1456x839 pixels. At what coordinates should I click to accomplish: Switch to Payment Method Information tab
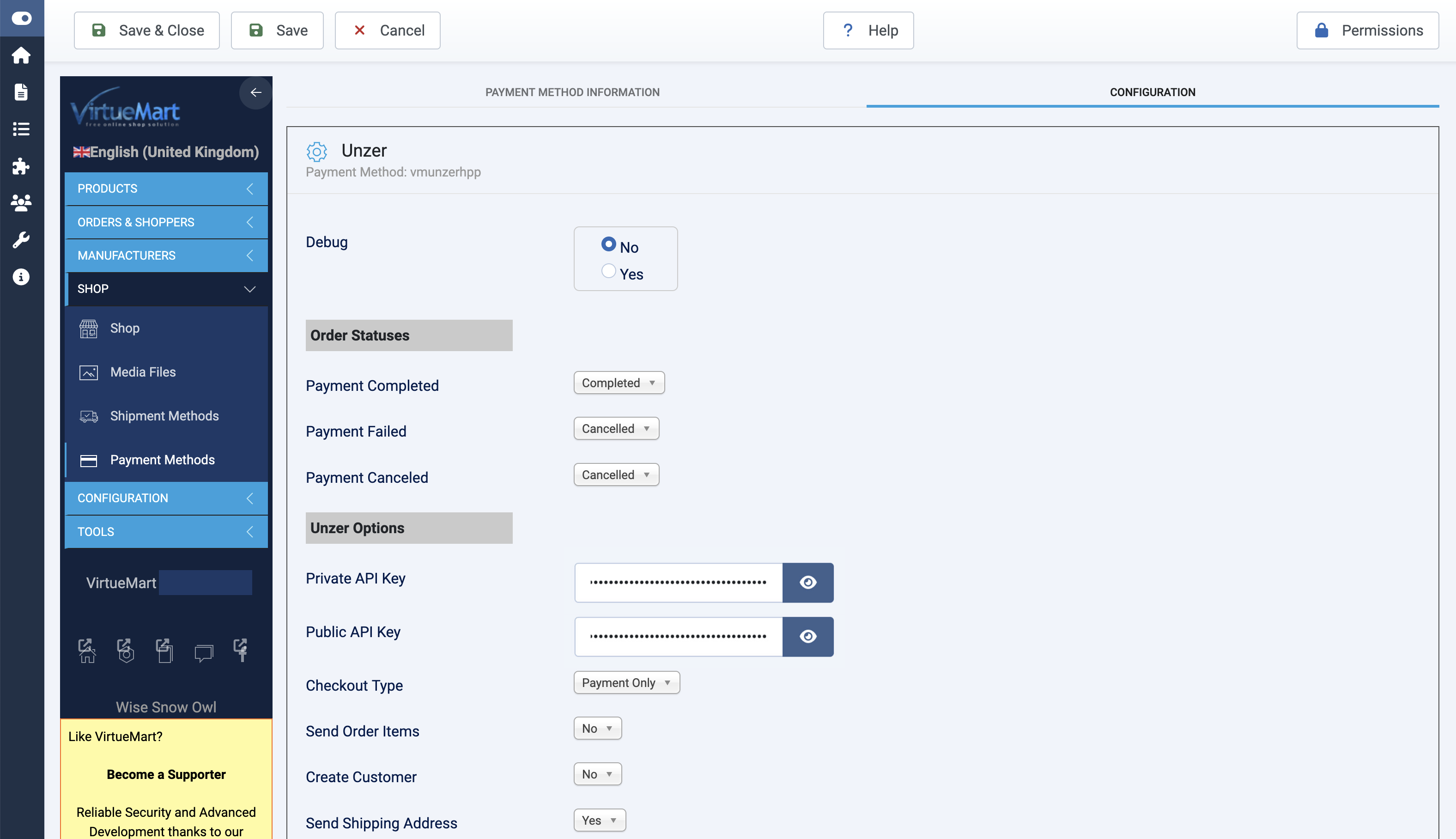(572, 92)
